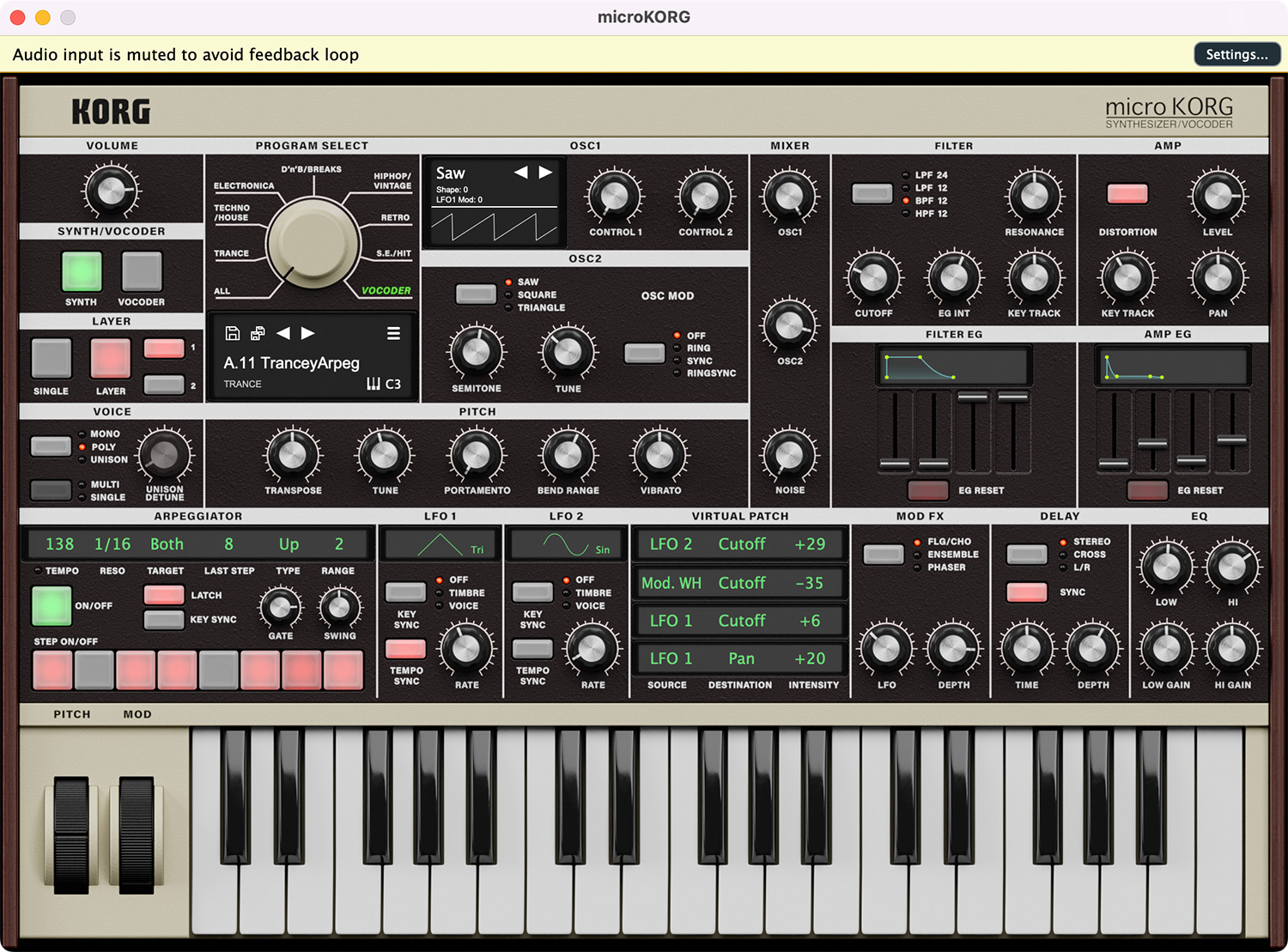The height and width of the screenshot is (952, 1288).
Task: Toggle arpeggiator ON/OFF button
Action: coord(52,606)
